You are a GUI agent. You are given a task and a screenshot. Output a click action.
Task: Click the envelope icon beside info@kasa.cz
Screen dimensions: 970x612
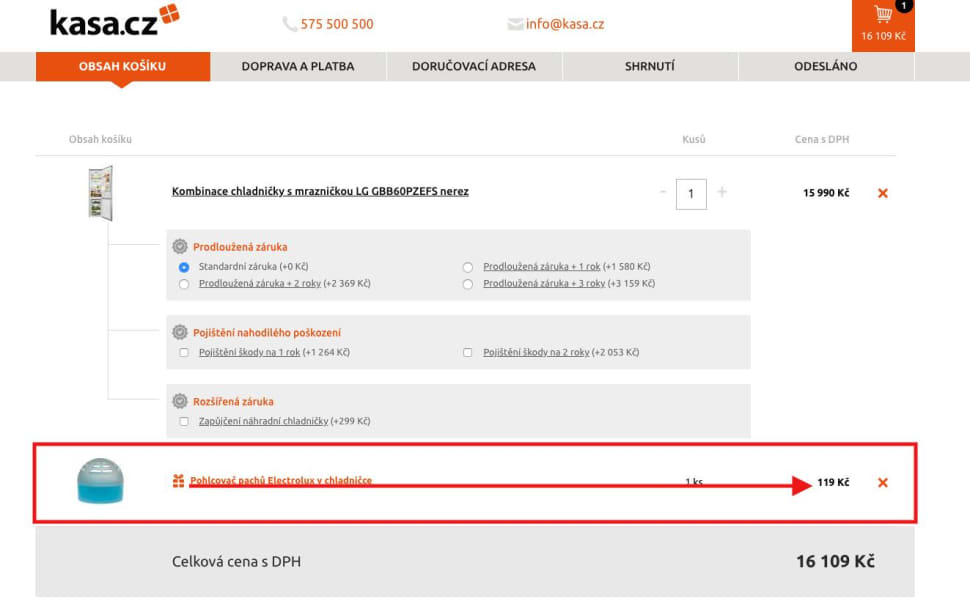pos(515,24)
